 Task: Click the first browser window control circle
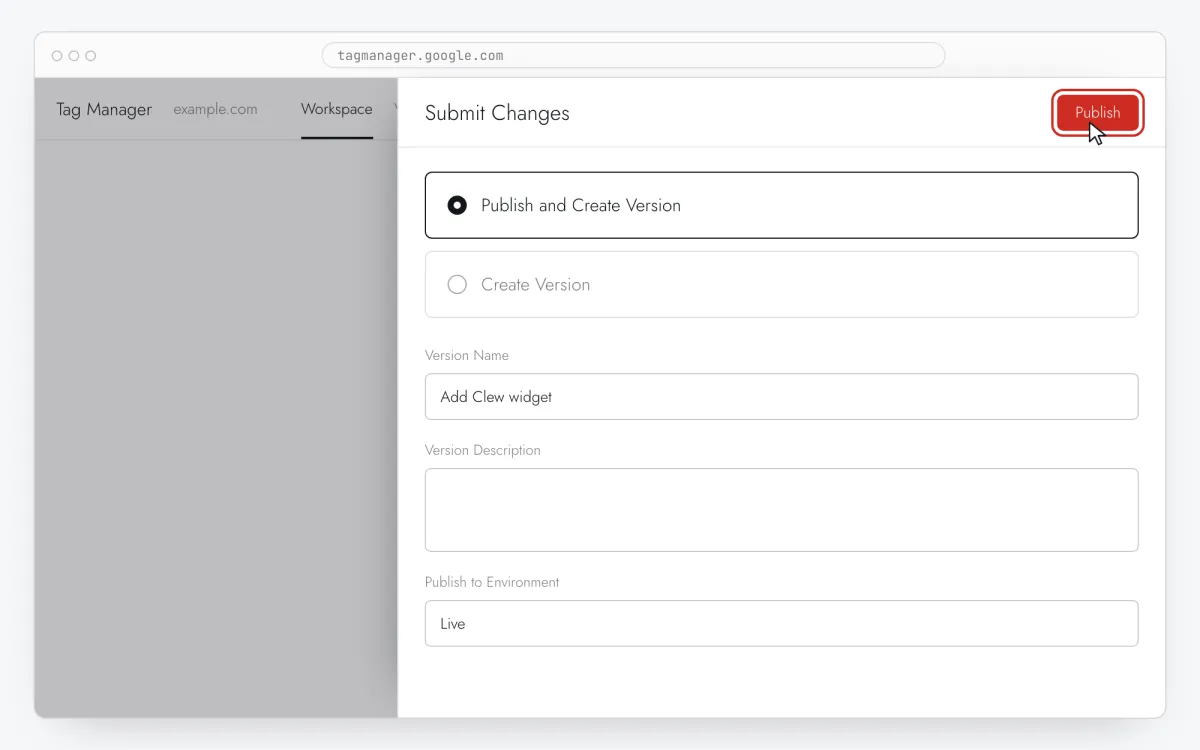click(57, 56)
